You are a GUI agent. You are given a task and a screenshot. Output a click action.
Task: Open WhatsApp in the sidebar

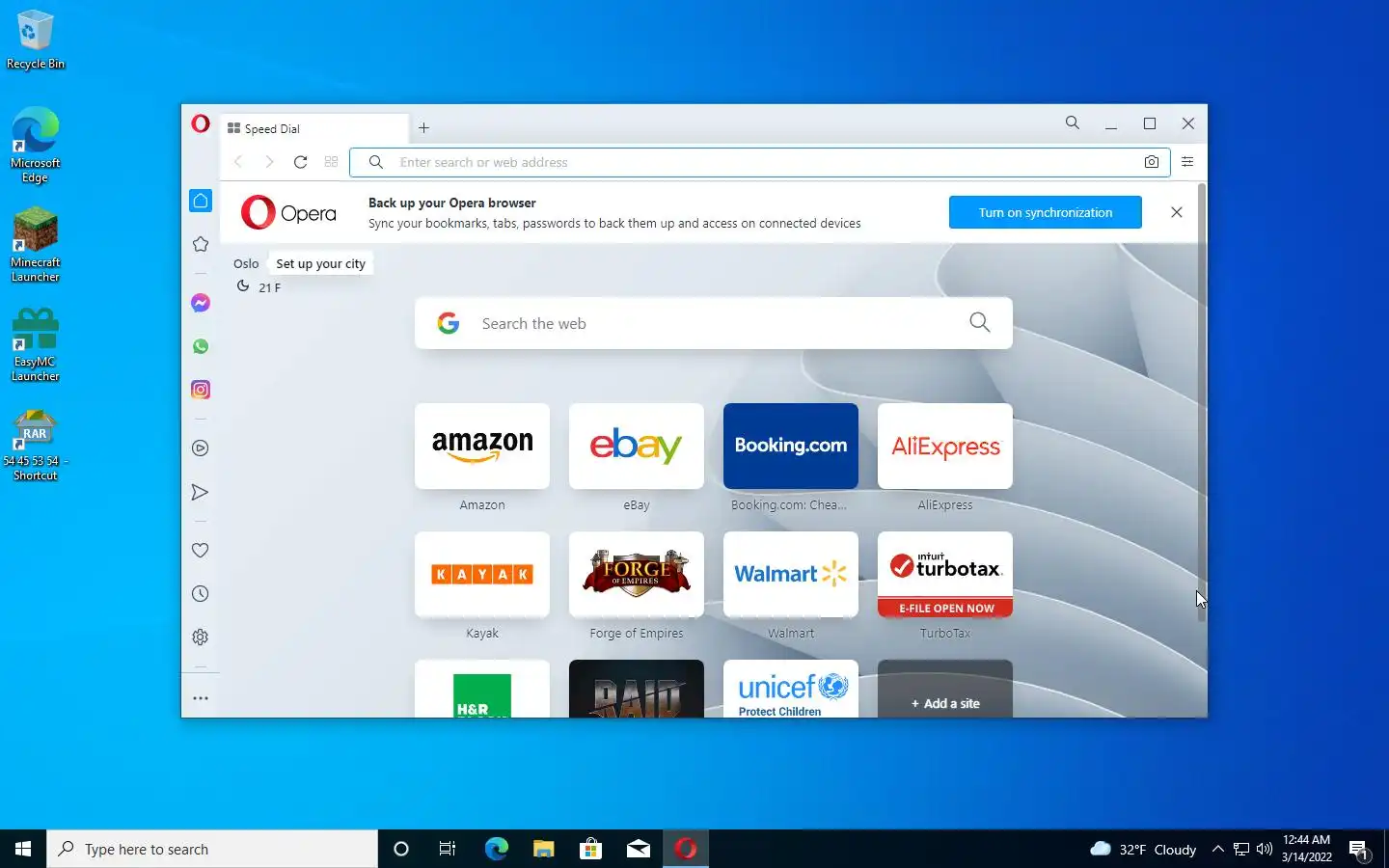201,346
